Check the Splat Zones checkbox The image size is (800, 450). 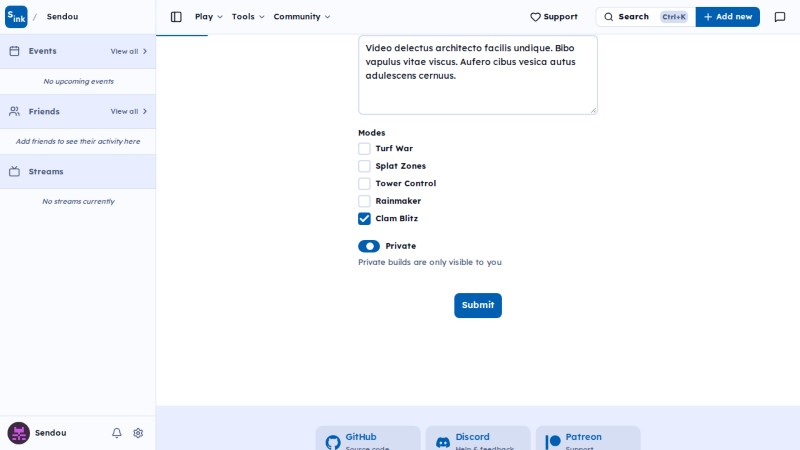[364, 166]
